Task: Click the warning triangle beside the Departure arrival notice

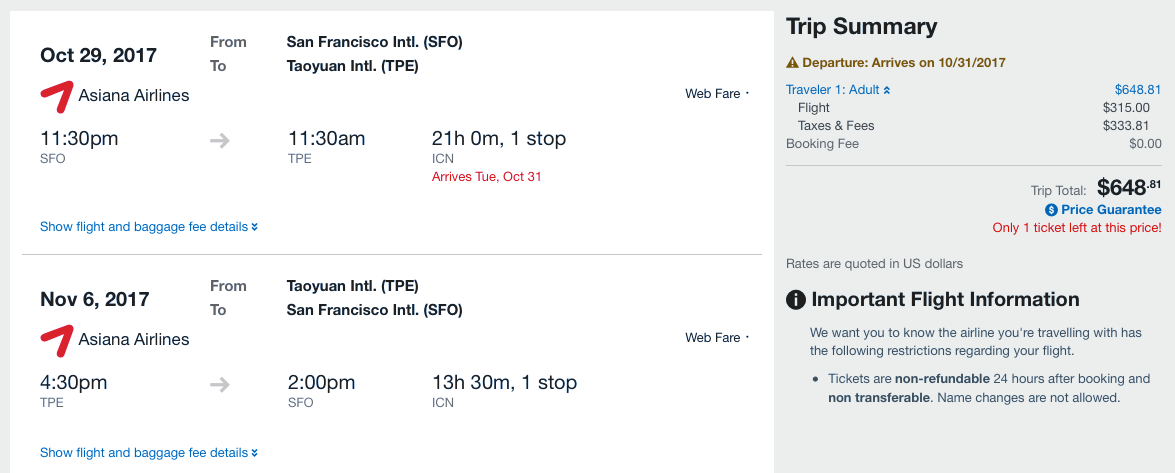Action: (792, 62)
